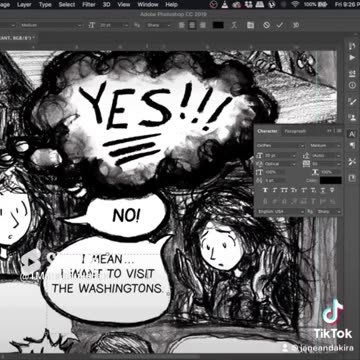The image size is (360, 360).
Task: Open the Clone Source stamp panel icon
Action: (x=352, y=117)
